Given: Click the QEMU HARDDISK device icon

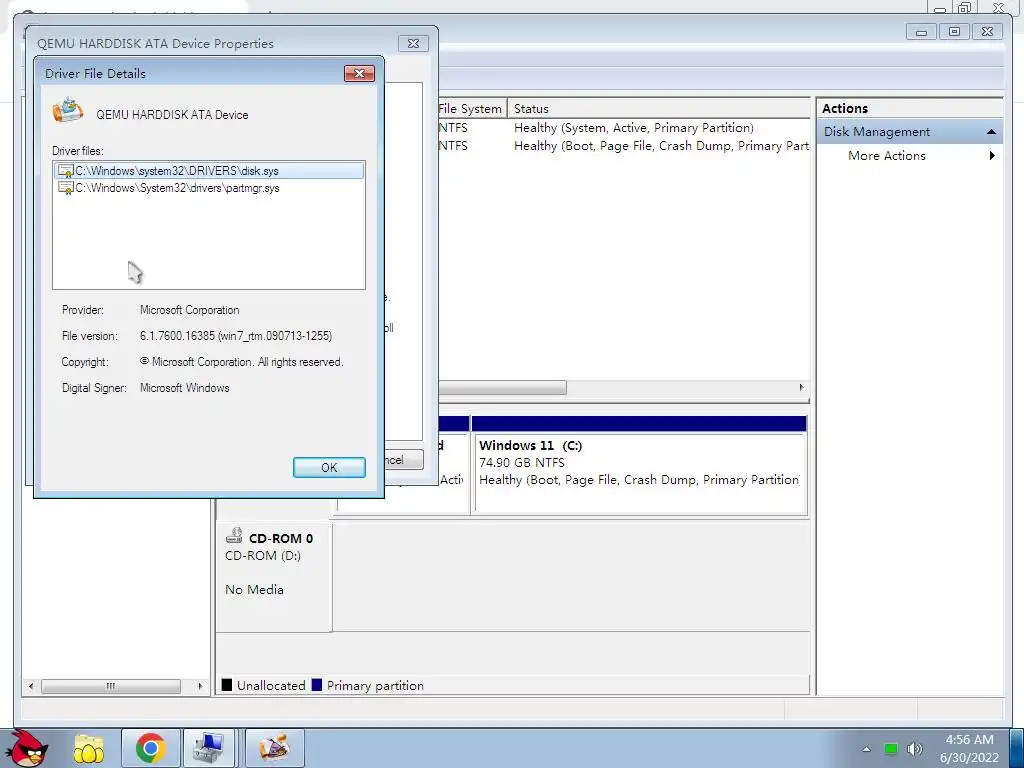Looking at the screenshot, I should coord(68,111).
